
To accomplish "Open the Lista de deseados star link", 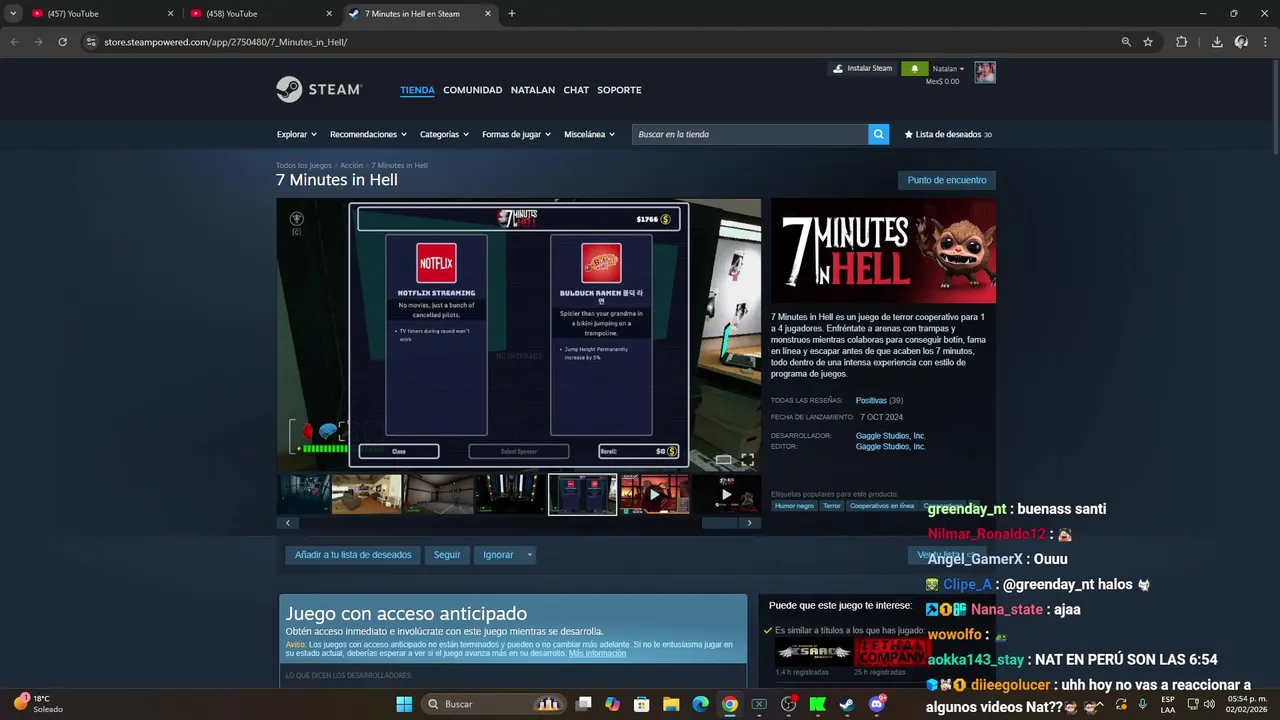I will tap(948, 134).
